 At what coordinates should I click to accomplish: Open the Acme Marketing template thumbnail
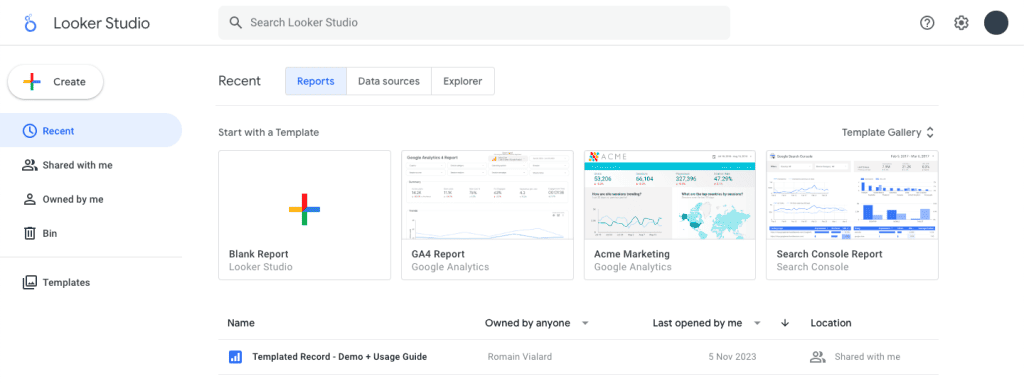(x=670, y=215)
